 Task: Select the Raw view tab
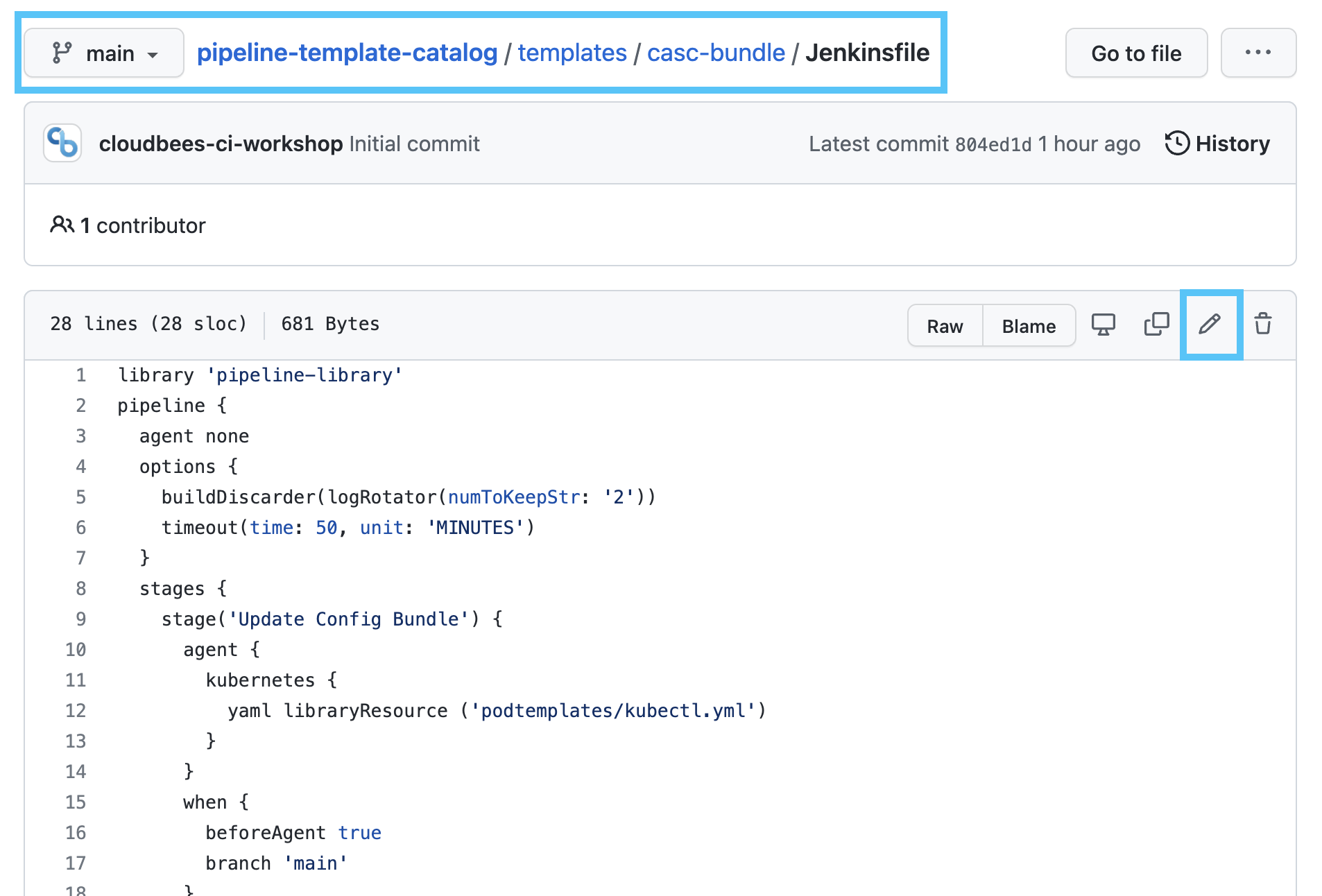coord(945,325)
